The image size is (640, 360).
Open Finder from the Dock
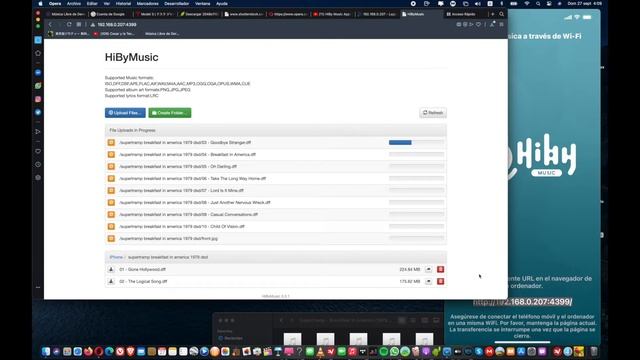pos(46,351)
